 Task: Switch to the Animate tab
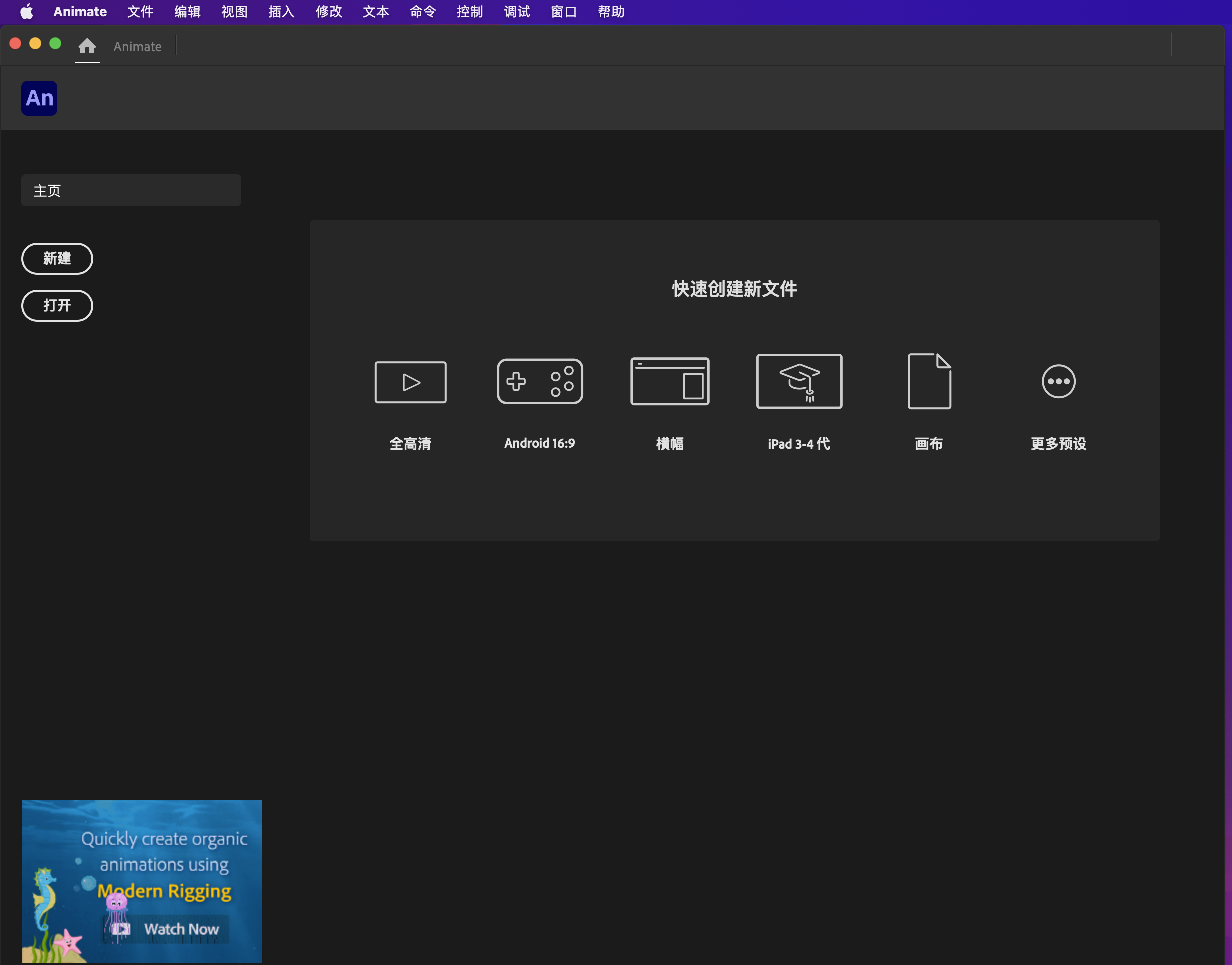[x=137, y=46]
